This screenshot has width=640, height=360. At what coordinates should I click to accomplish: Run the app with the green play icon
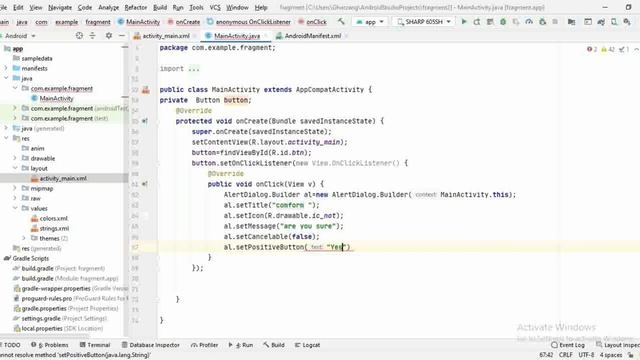point(464,22)
